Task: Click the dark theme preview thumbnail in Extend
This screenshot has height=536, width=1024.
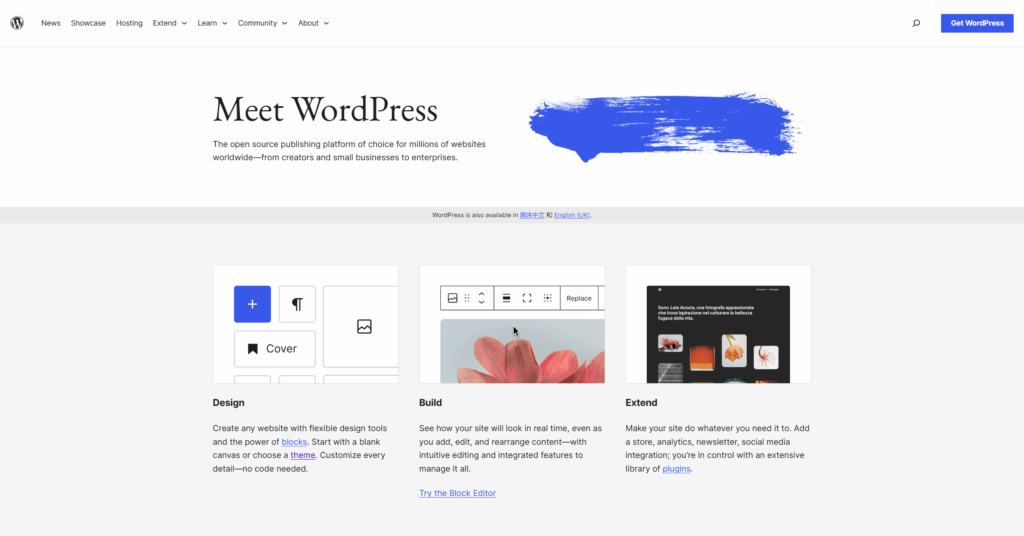Action: point(718,334)
